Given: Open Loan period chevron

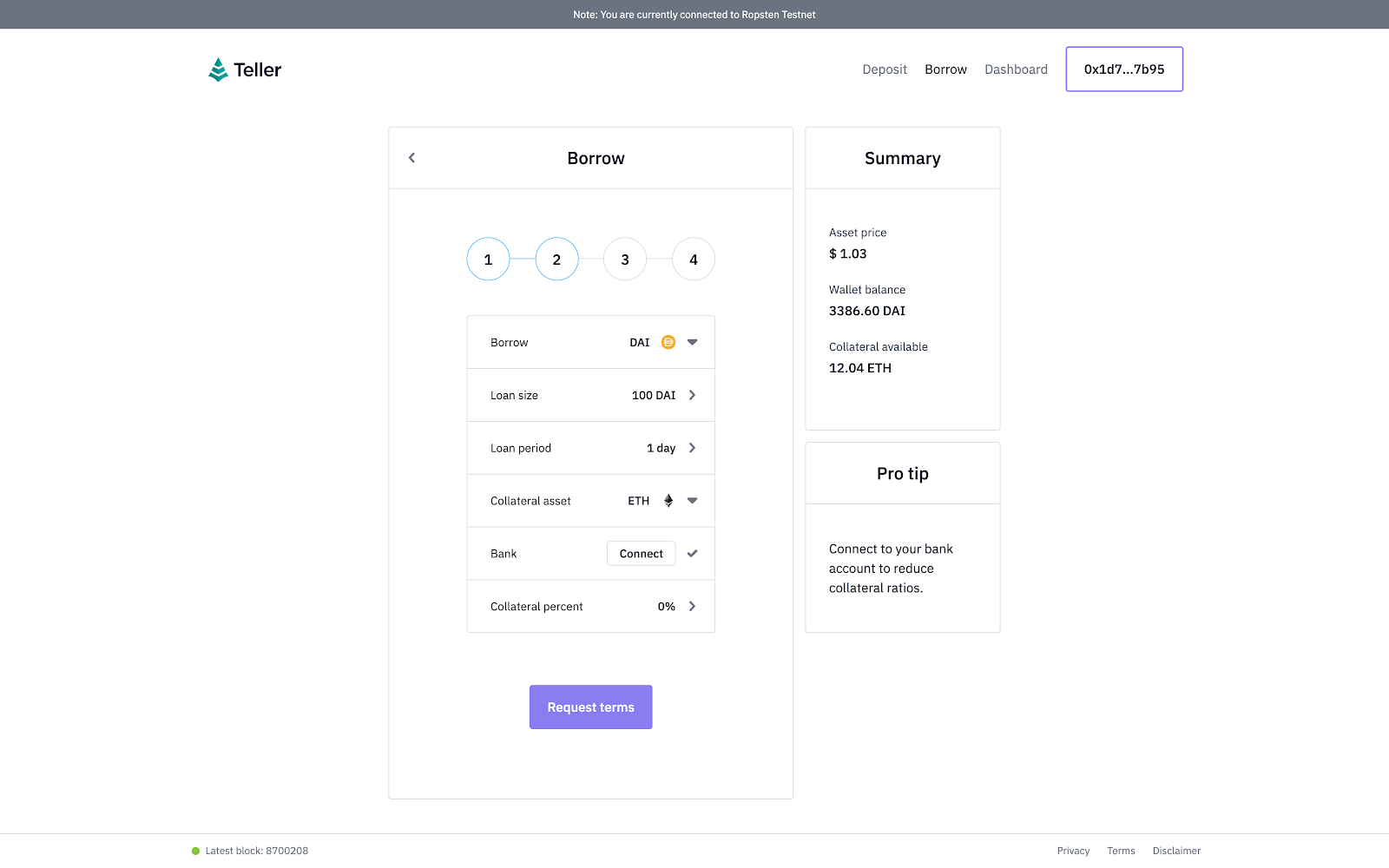Looking at the screenshot, I should [x=692, y=448].
